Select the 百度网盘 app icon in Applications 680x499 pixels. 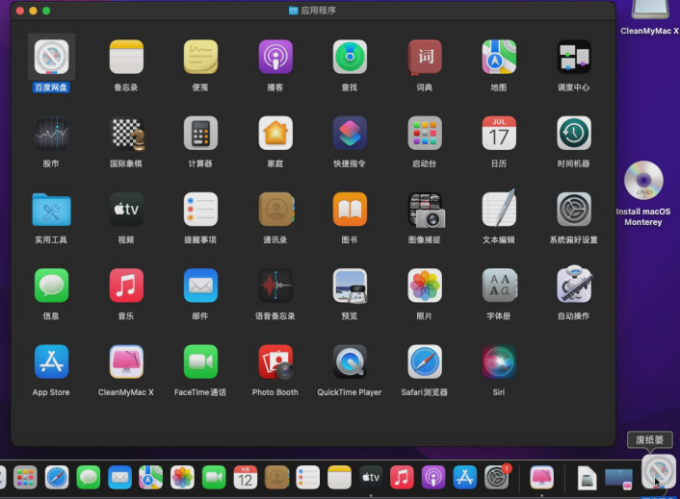point(52,57)
